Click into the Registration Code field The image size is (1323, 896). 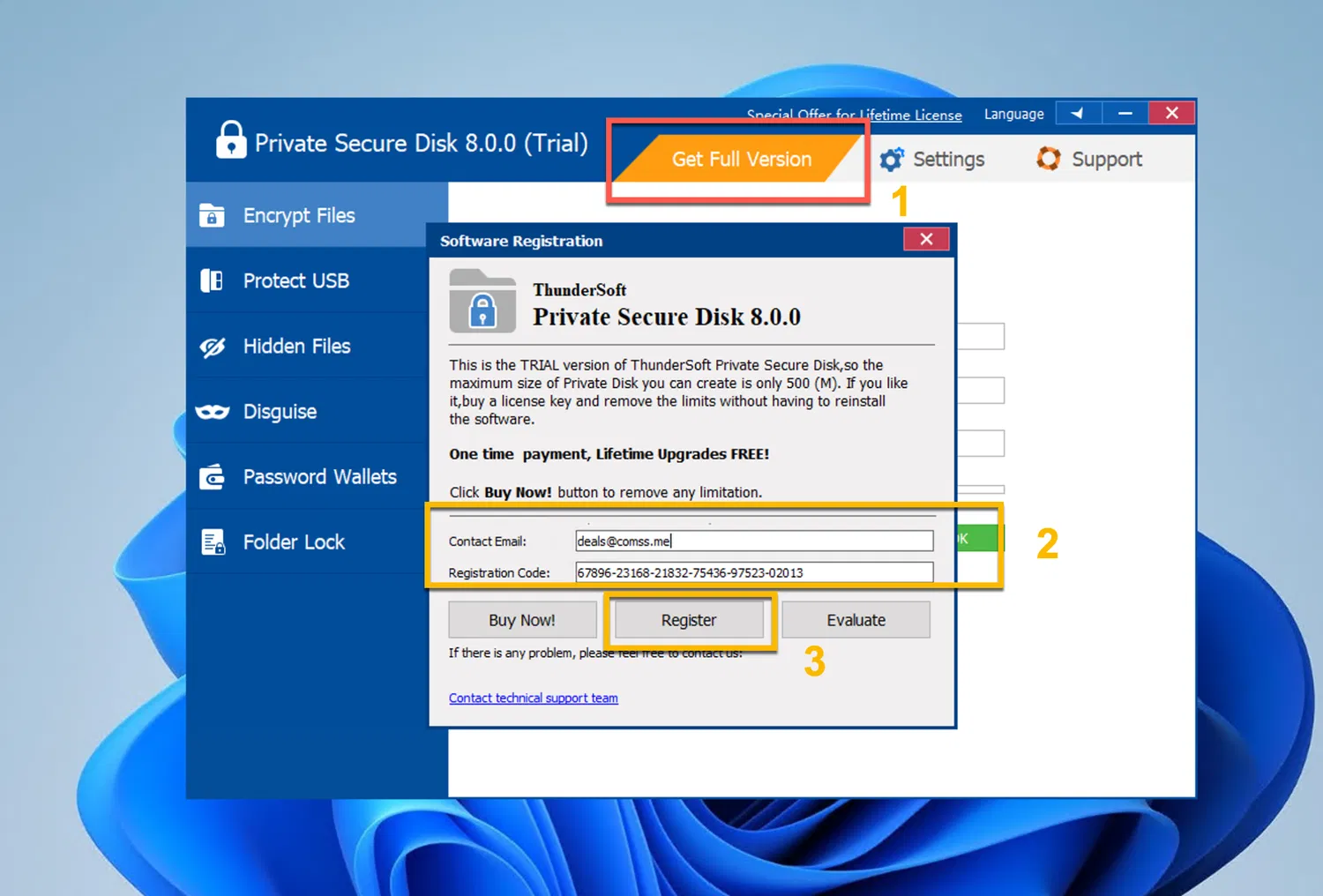click(754, 572)
